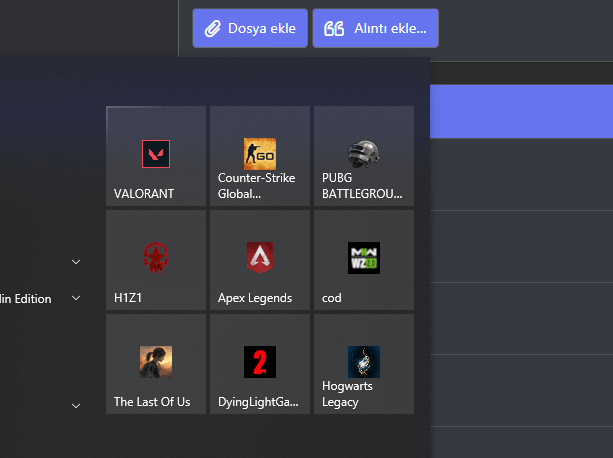
Task: Open the PUBG helmet icon
Action: pyautogui.click(x=364, y=154)
